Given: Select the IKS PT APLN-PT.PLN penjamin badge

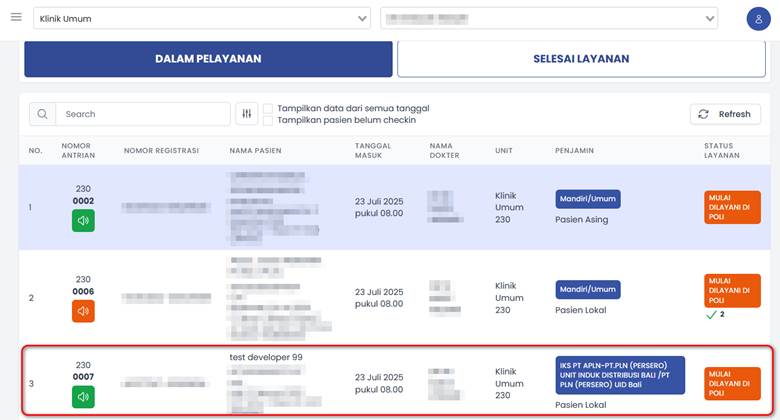Looking at the screenshot, I should click(620, 375).
